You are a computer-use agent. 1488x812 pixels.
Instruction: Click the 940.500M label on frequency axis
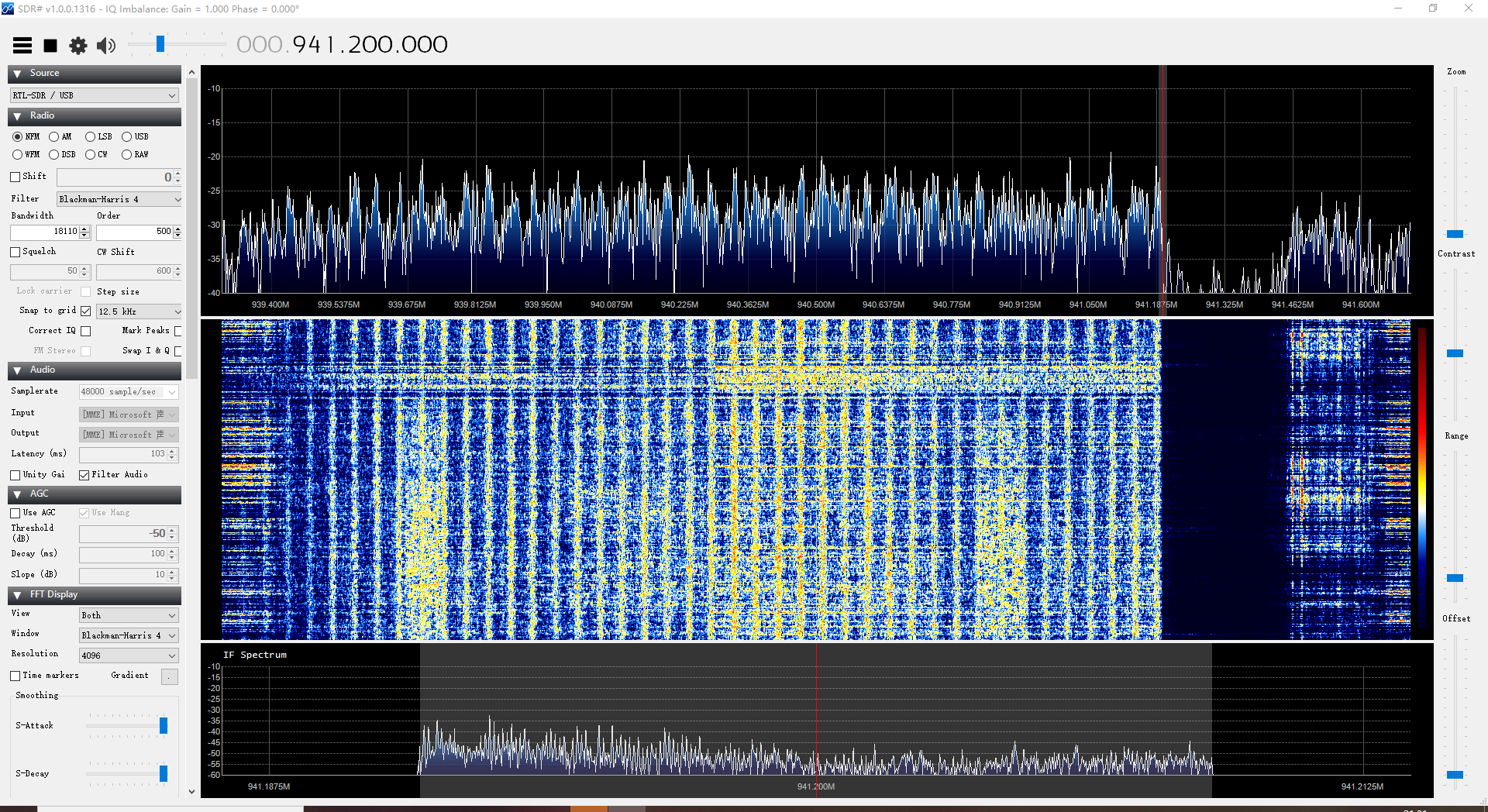[815, 304]
